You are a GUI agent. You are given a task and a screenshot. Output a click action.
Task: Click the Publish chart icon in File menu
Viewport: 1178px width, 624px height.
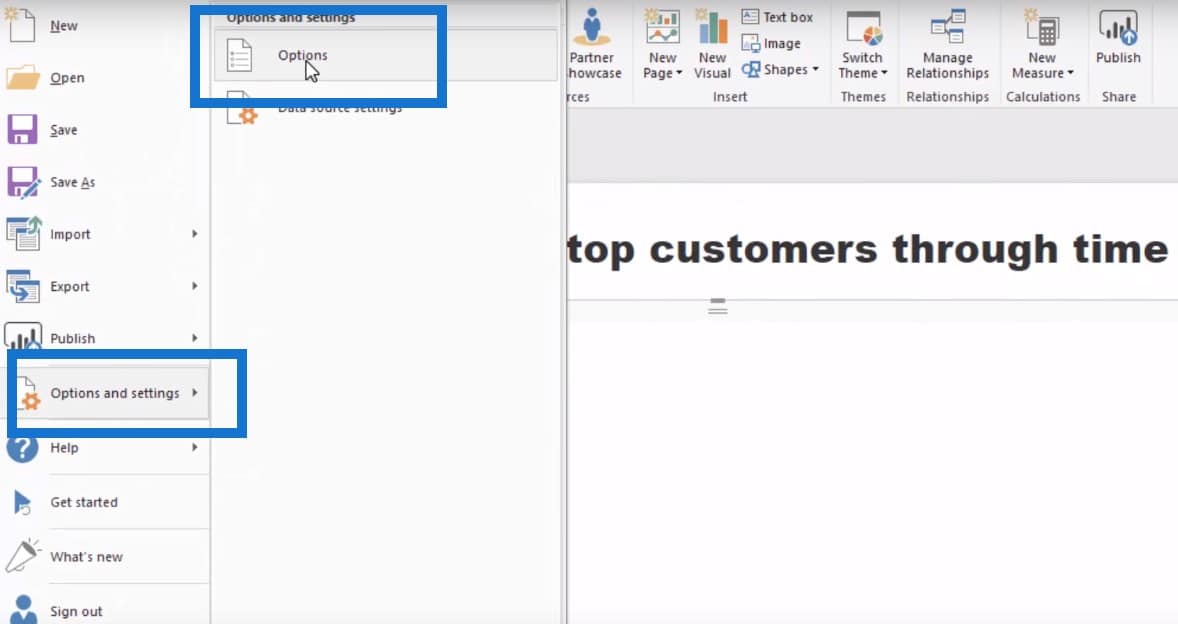[23, 336]
